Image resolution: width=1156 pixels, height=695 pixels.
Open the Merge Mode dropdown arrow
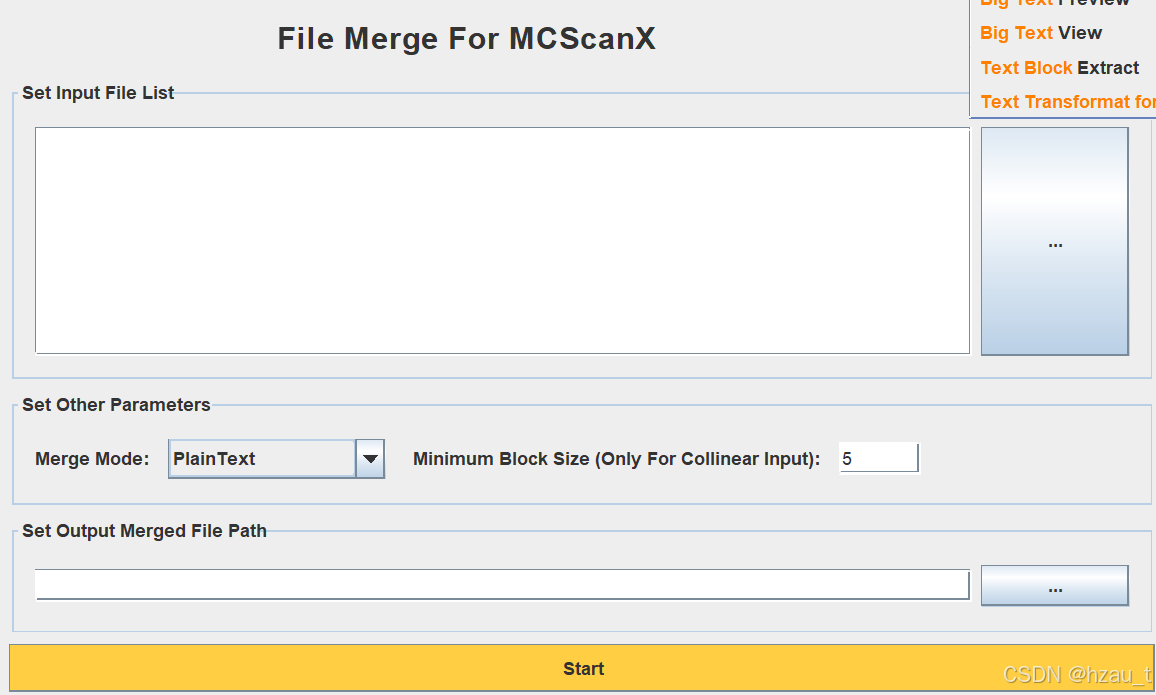click(370, 458)
